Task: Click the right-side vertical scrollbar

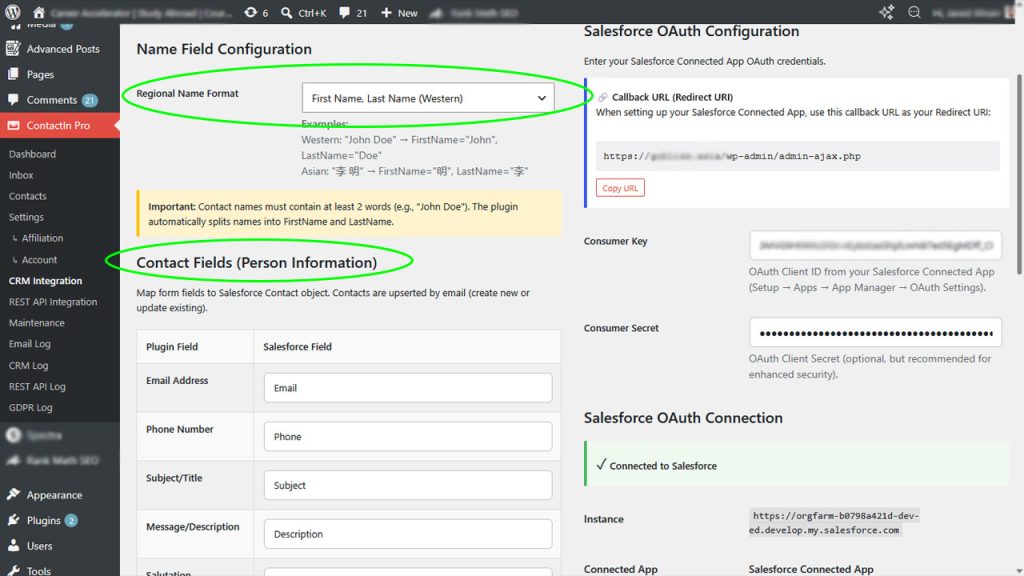Action: (x=1019, y=173)
